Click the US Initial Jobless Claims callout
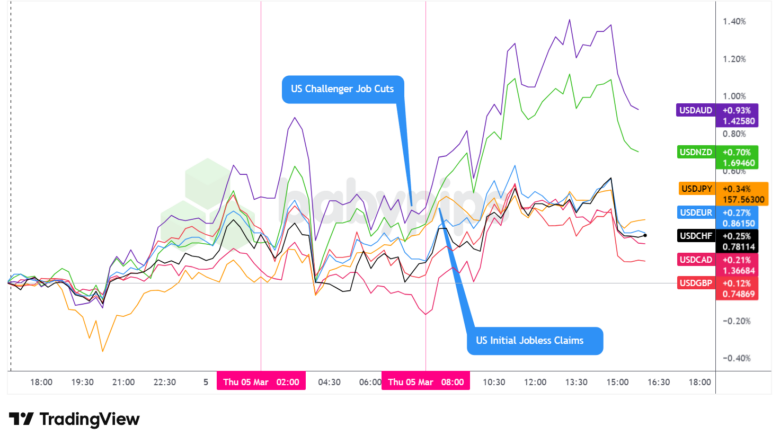 point(537,341)
